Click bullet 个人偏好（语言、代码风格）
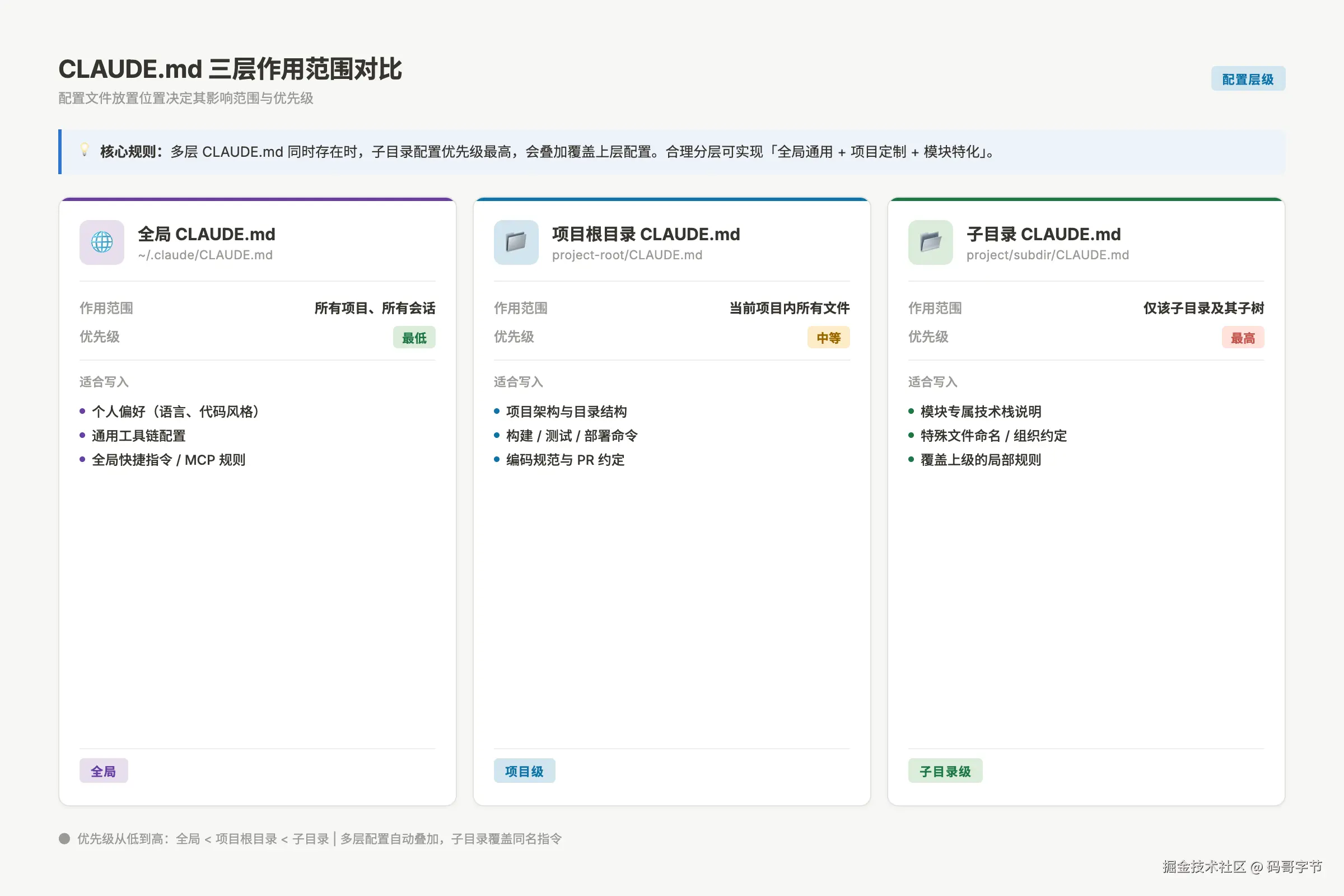The width and height of the screenshot is (1344, 896). pos(176,412)
